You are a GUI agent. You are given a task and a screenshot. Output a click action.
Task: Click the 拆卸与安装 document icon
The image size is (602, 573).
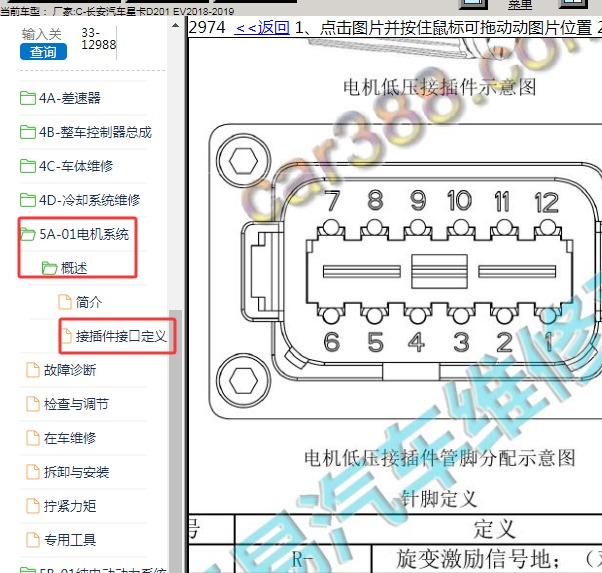tap(33, 472)
